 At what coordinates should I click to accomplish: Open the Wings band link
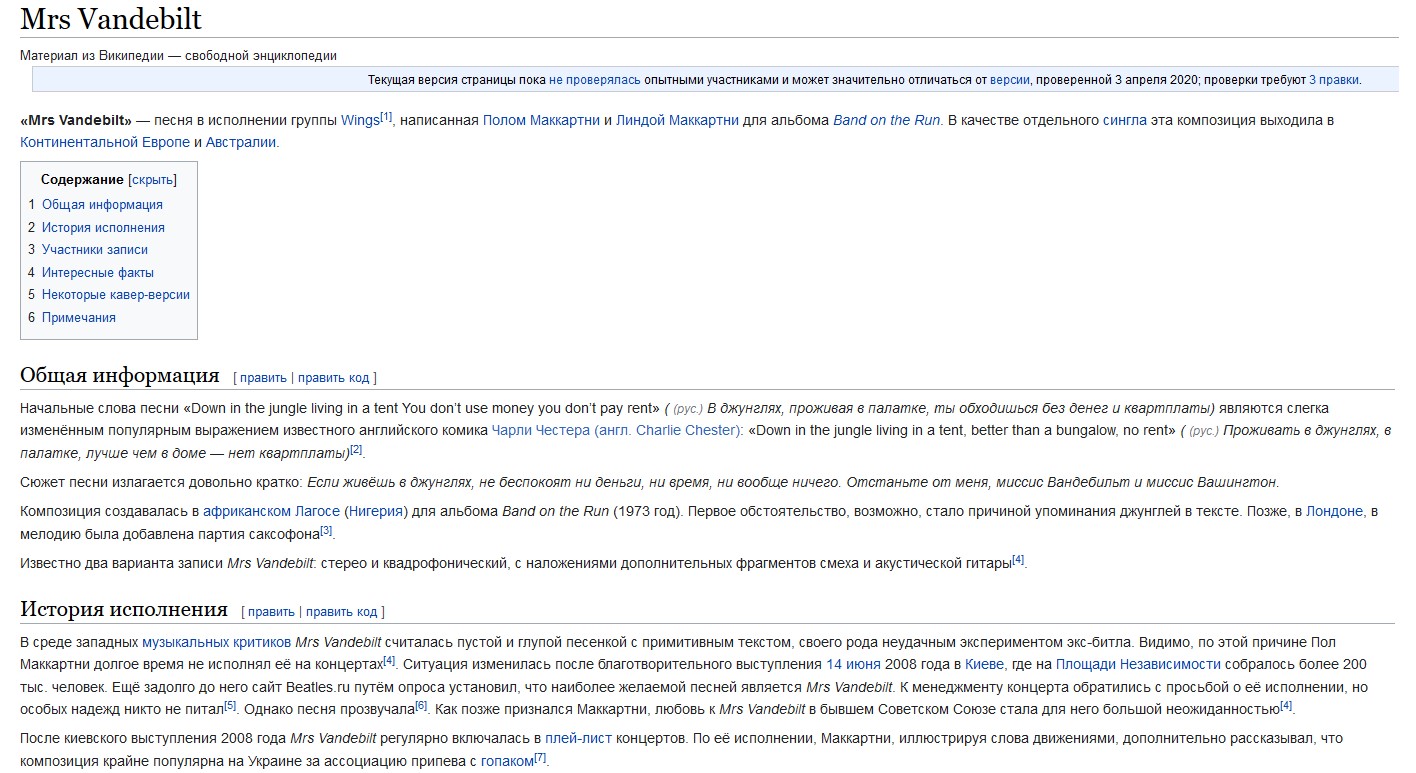click(360, 120)
